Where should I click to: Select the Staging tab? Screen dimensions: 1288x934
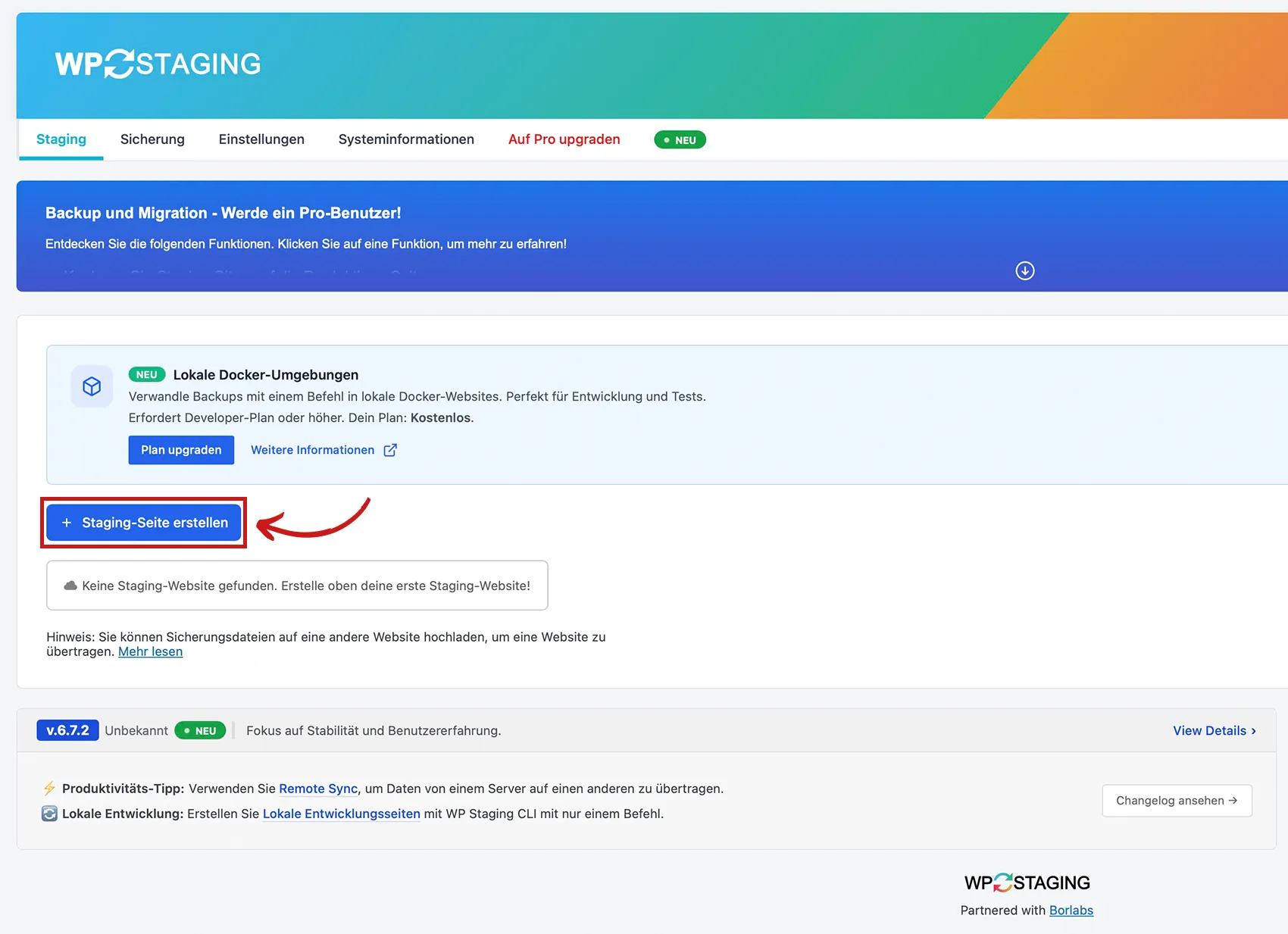coord(61,139)
